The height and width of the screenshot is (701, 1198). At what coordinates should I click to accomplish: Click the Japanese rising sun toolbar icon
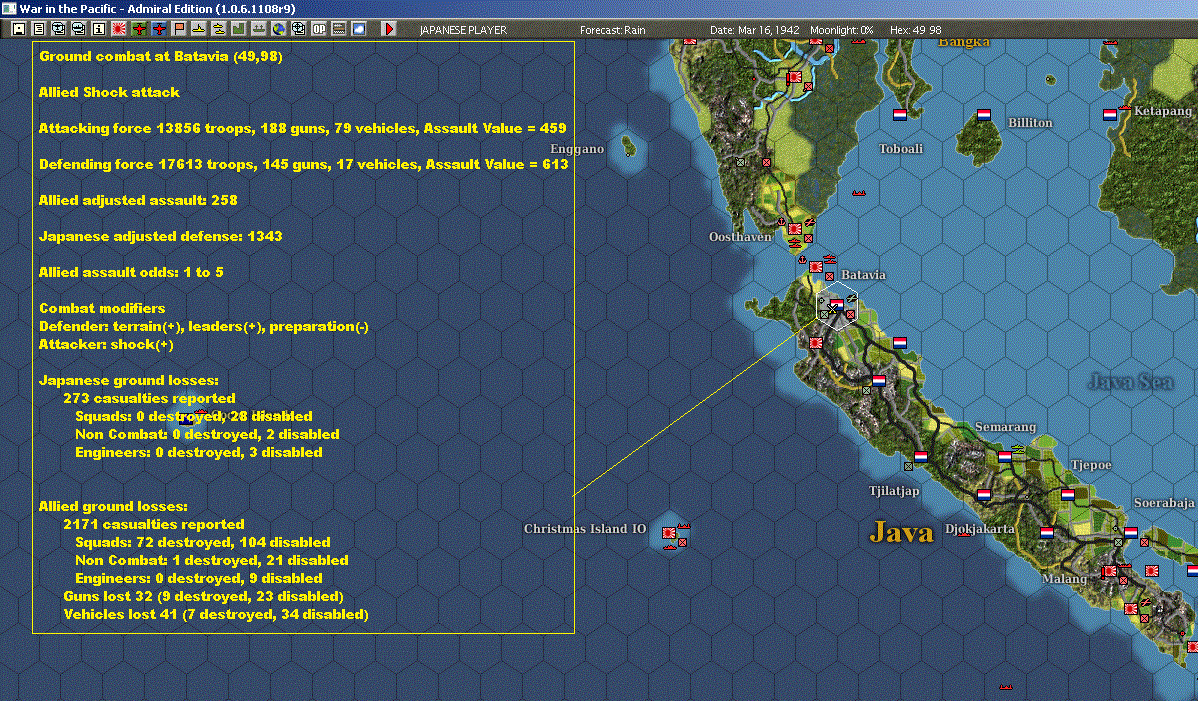pos(118,29)
